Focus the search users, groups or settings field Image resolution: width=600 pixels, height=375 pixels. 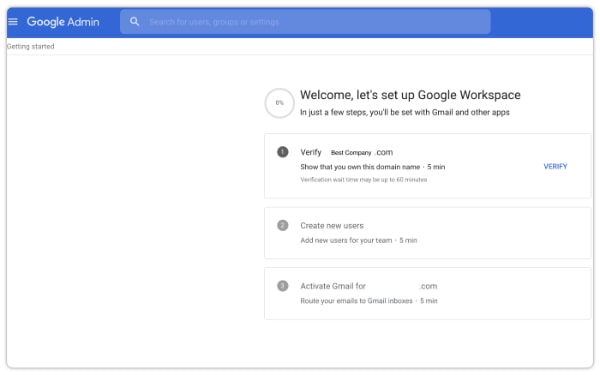point(305,22)
